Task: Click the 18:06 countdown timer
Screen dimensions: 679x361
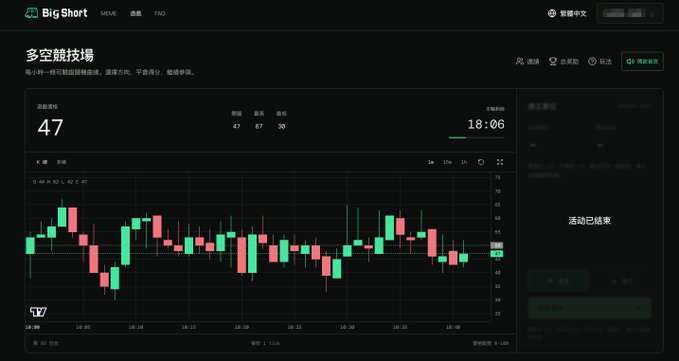Action: [486, 125]
